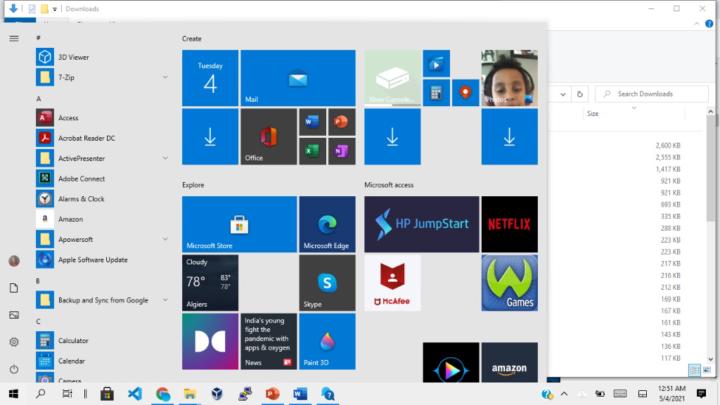This screenshot has height=405, width=720.
Task: Open Acrobat Reader DC from the app list
Action: pyautogui.click(x=86, y=138)
